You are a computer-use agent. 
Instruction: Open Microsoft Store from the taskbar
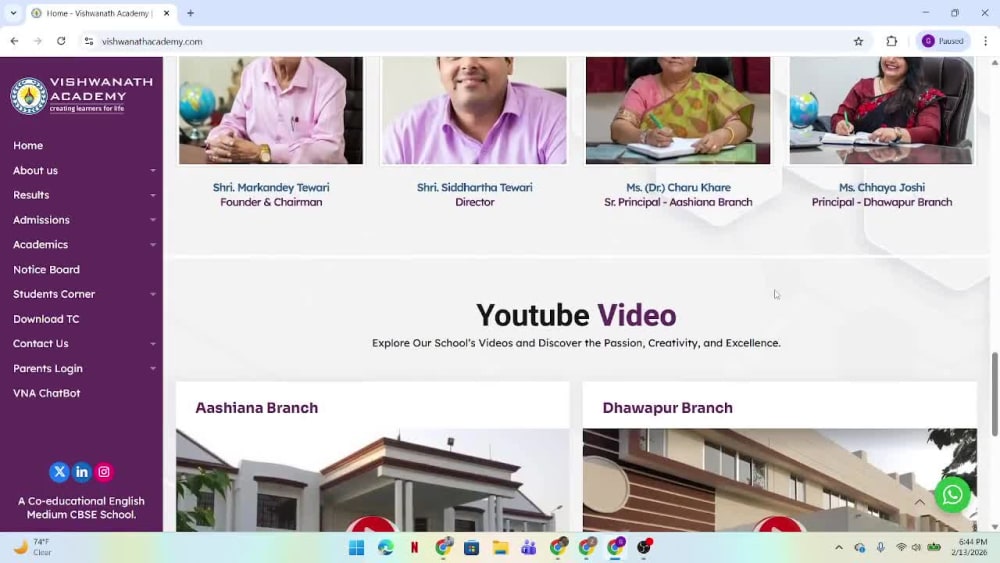click(471, 547)
